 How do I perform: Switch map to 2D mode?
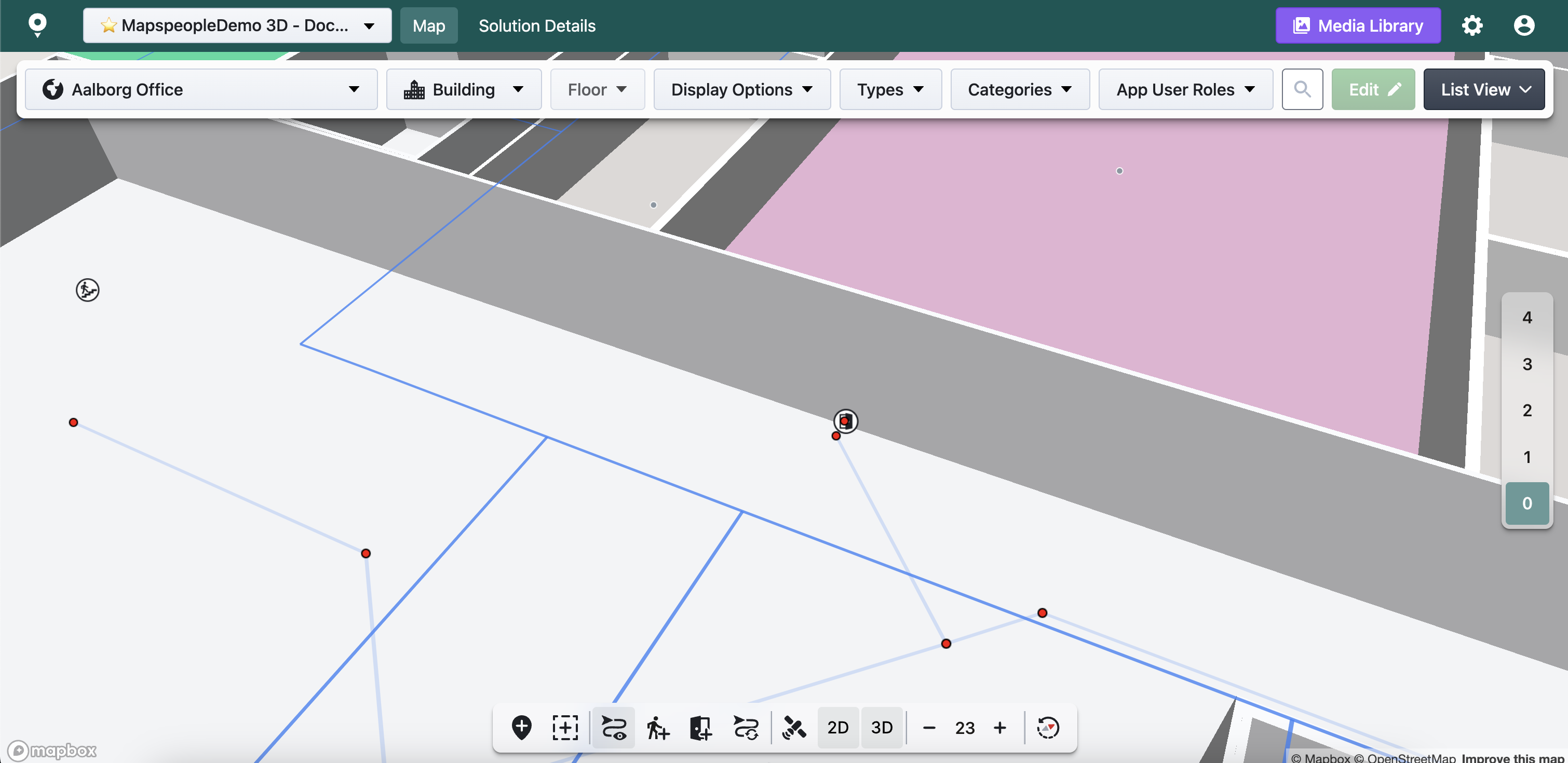[837, 727]
